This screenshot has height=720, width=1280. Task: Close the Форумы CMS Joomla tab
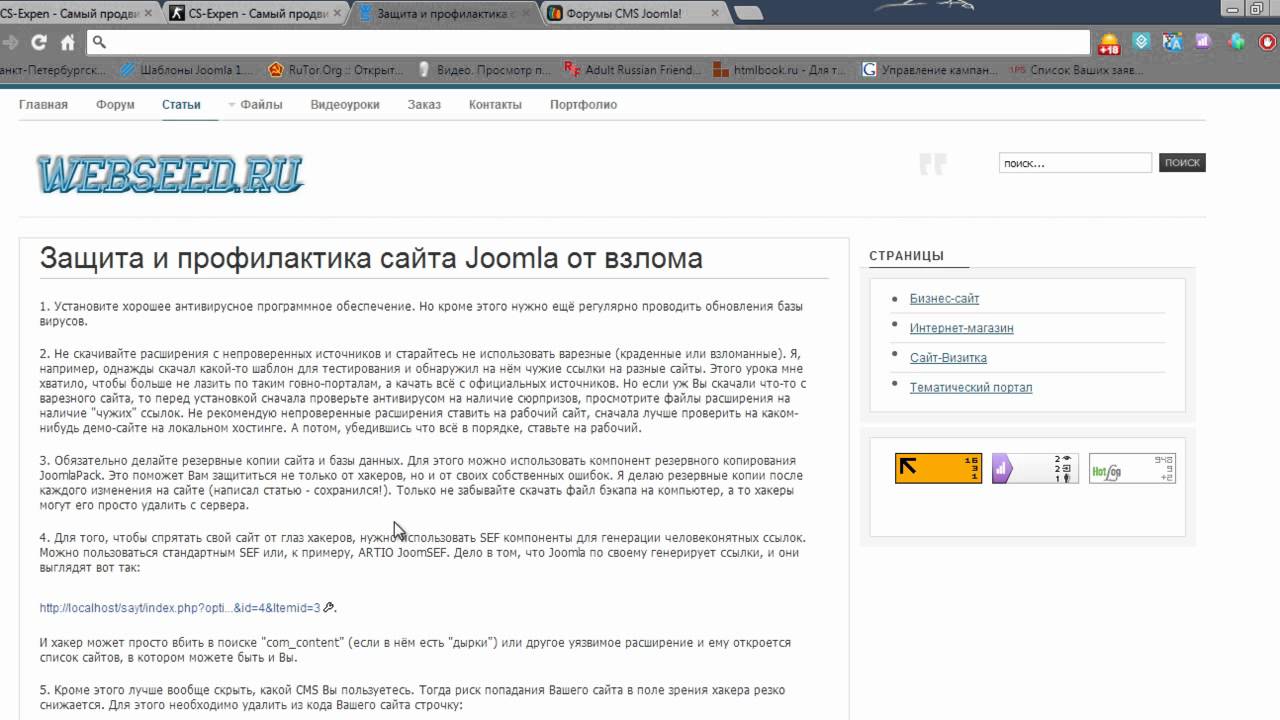tap(717, 14)
